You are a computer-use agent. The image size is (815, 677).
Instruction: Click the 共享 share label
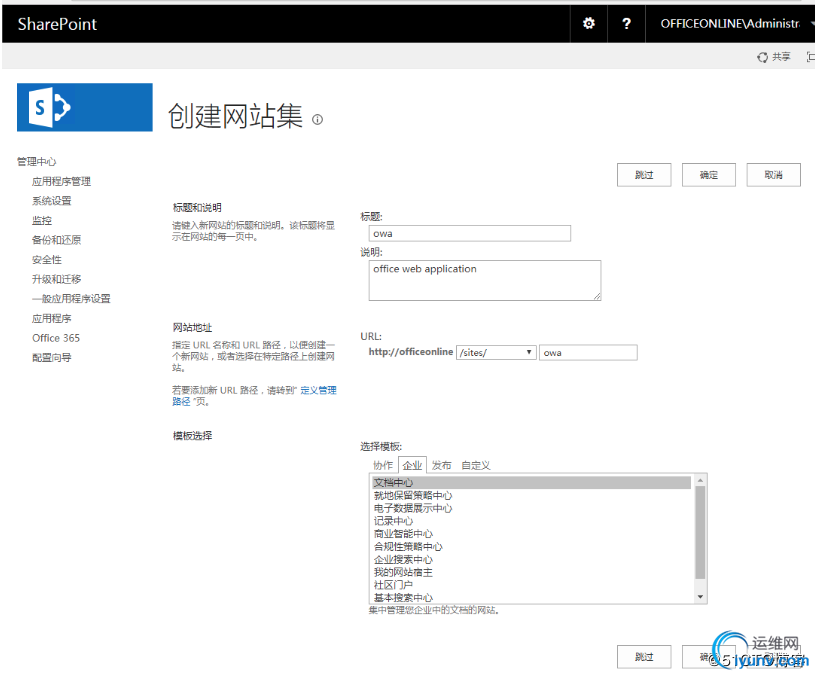pyautogui.click(x=781, y=57)
